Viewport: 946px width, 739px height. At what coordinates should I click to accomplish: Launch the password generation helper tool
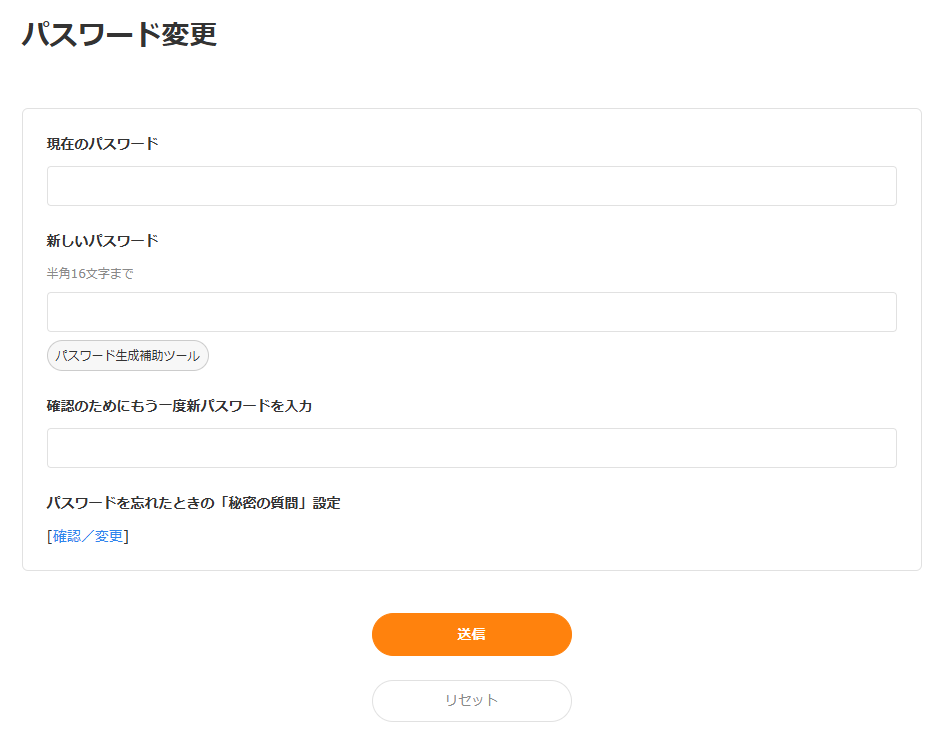coord(128,356)
